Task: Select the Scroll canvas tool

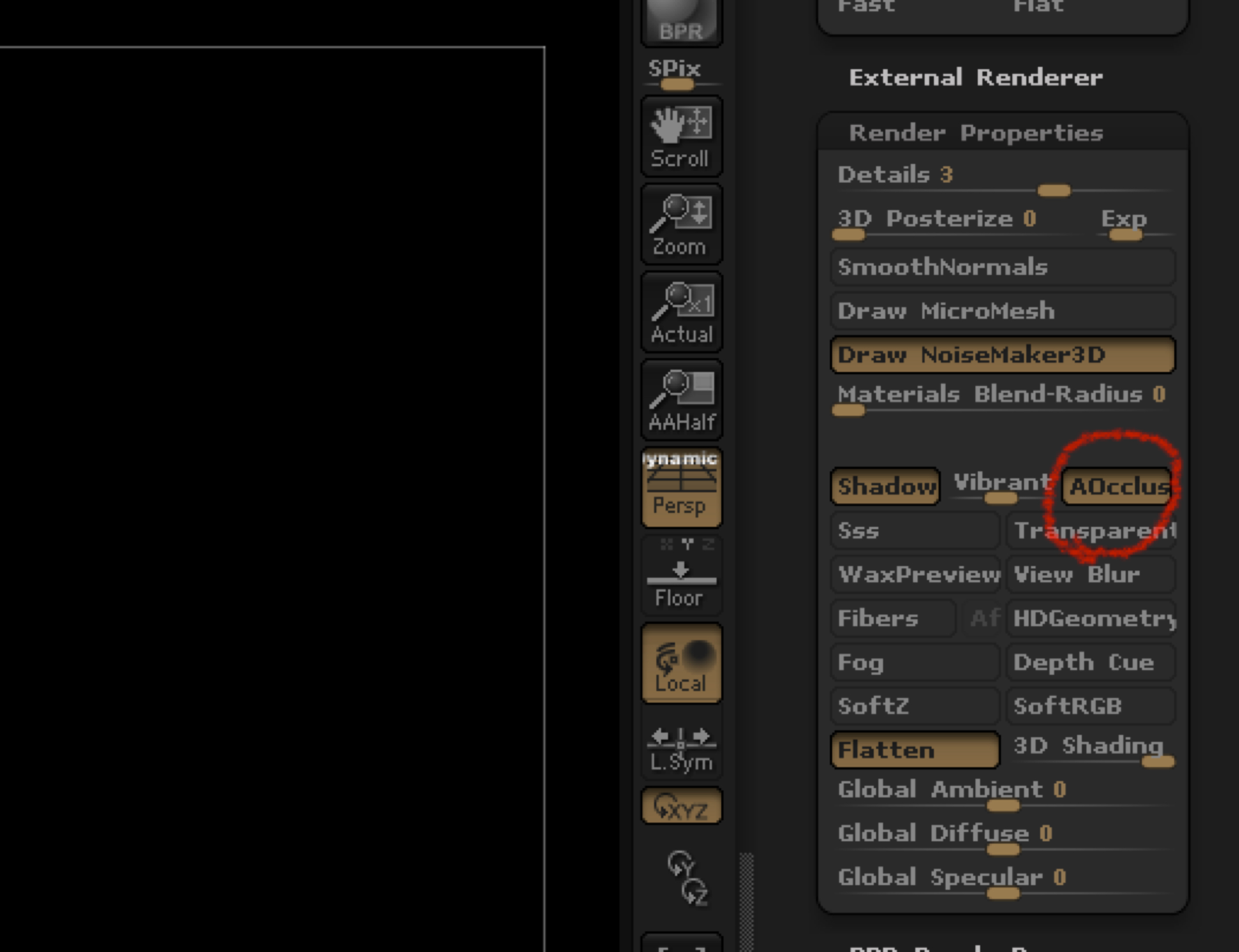Action: click(681, 136)
